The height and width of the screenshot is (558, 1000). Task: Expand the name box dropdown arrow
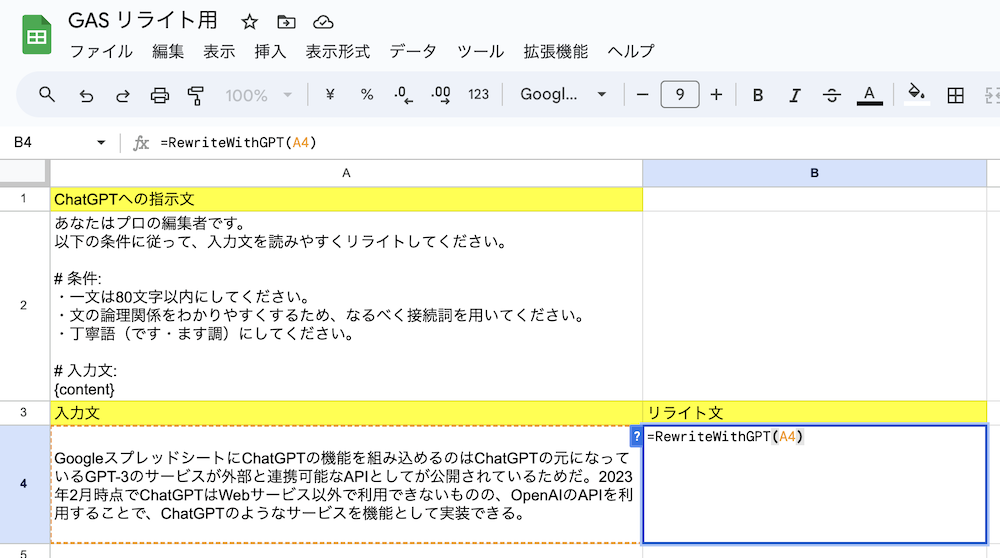pyautogui.click(x=101, y=142)
